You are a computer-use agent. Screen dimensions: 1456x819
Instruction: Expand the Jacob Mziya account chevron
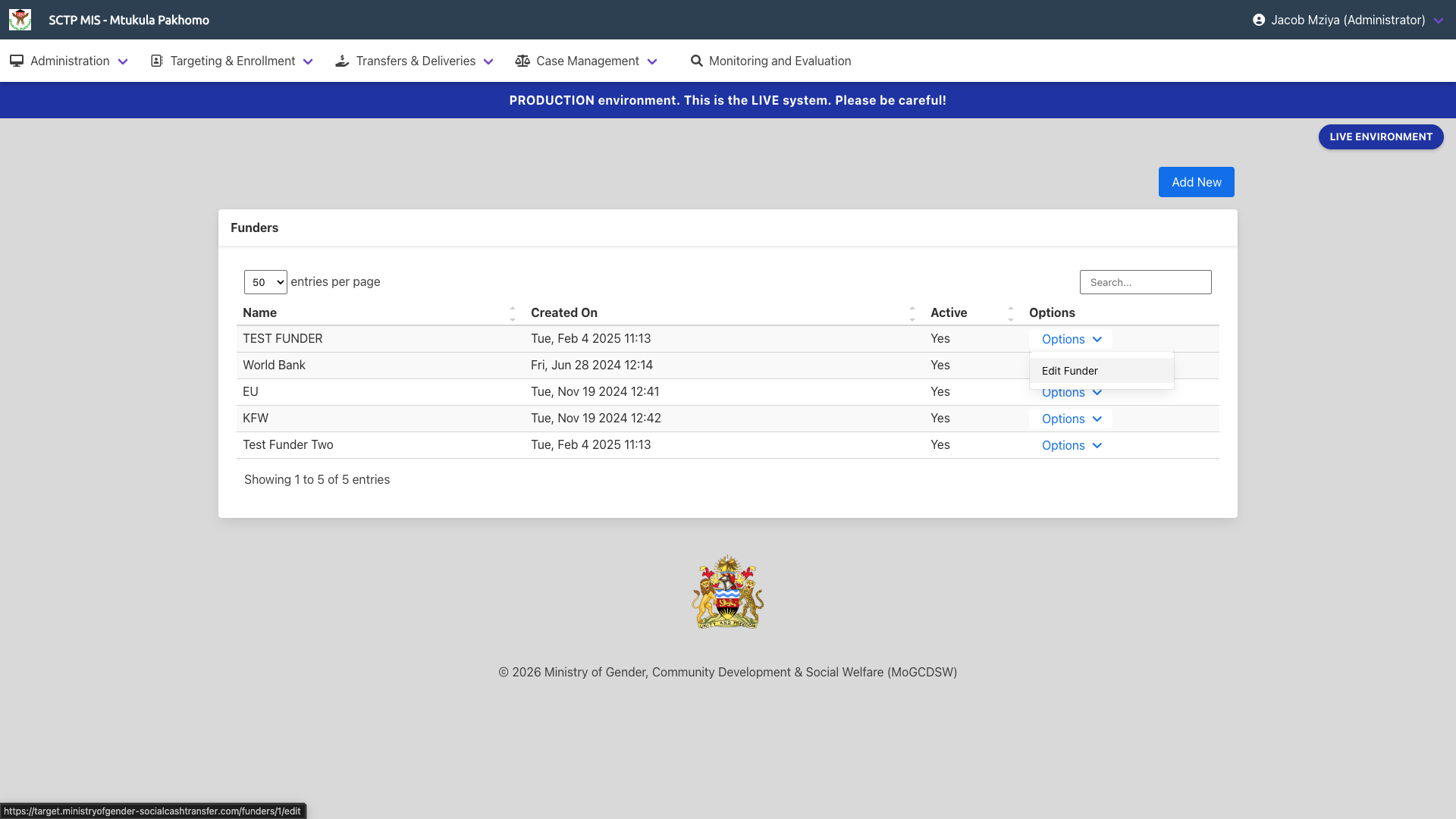1439,20
